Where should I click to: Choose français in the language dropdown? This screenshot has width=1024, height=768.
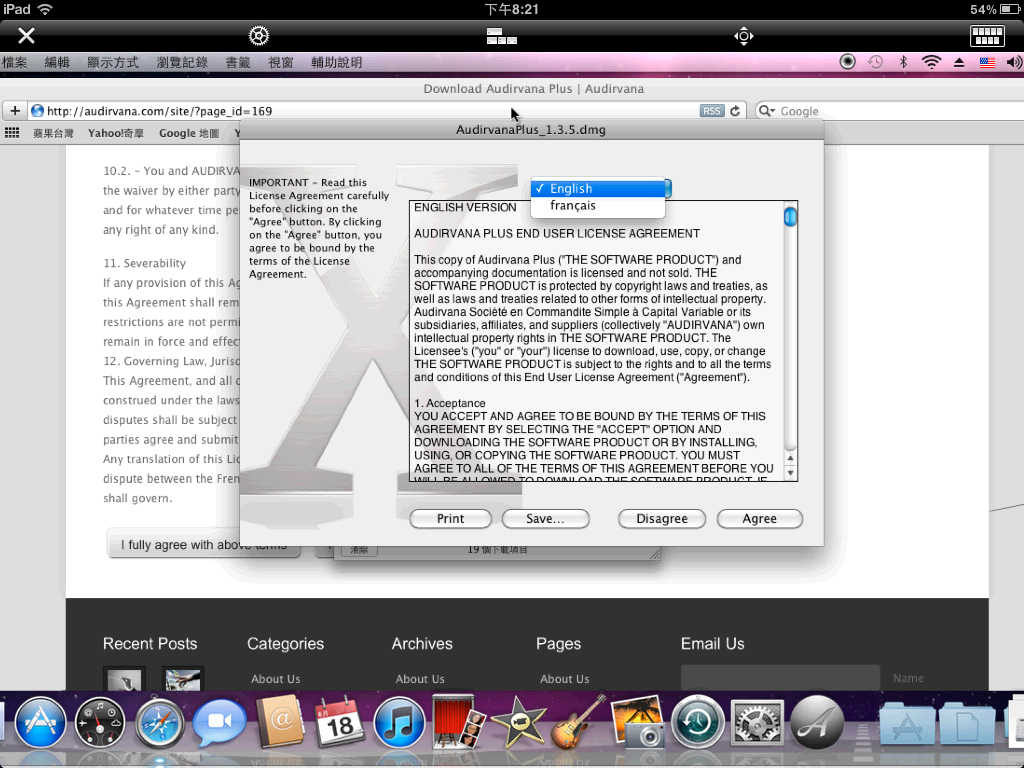[x=597, y=206]
